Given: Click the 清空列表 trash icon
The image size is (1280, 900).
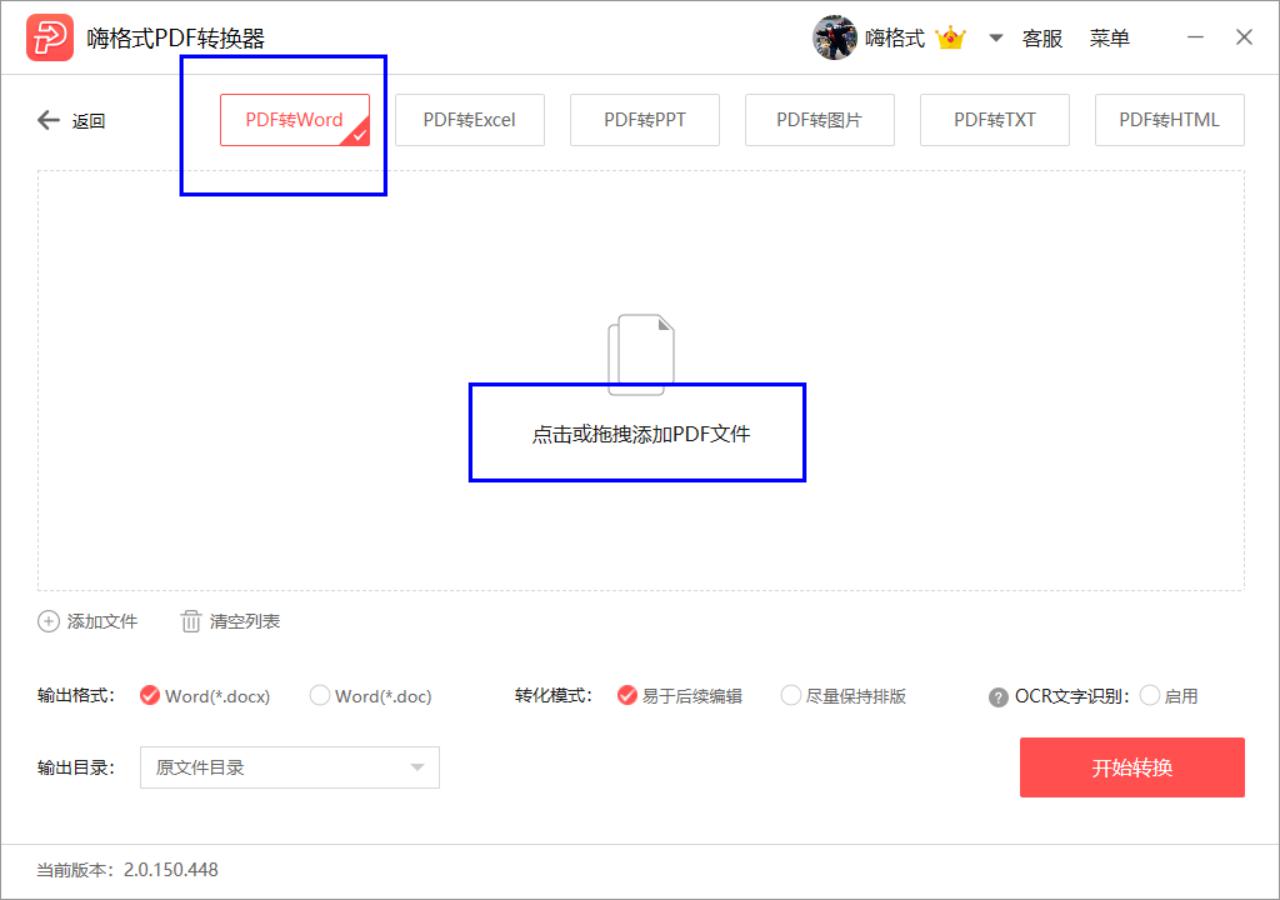Looking at the screenshot, I should tap(190, 621).
